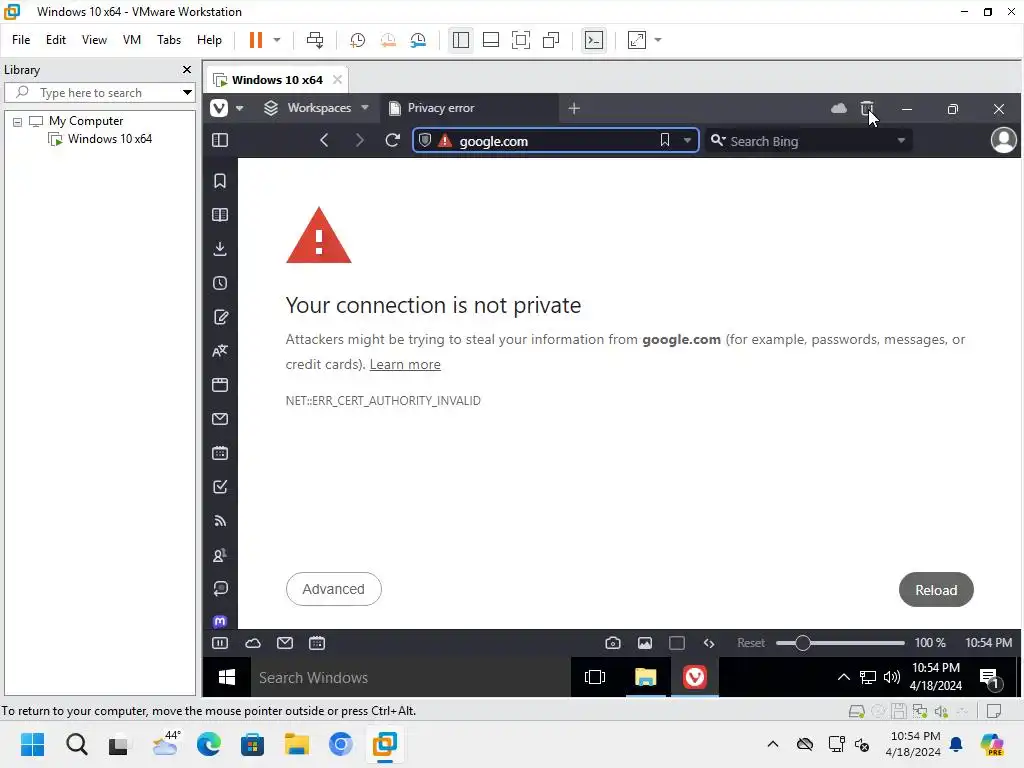Open the Downloads panel
Image resolution: width=1024 pixels, height=768 pixels.
[220, 249]
